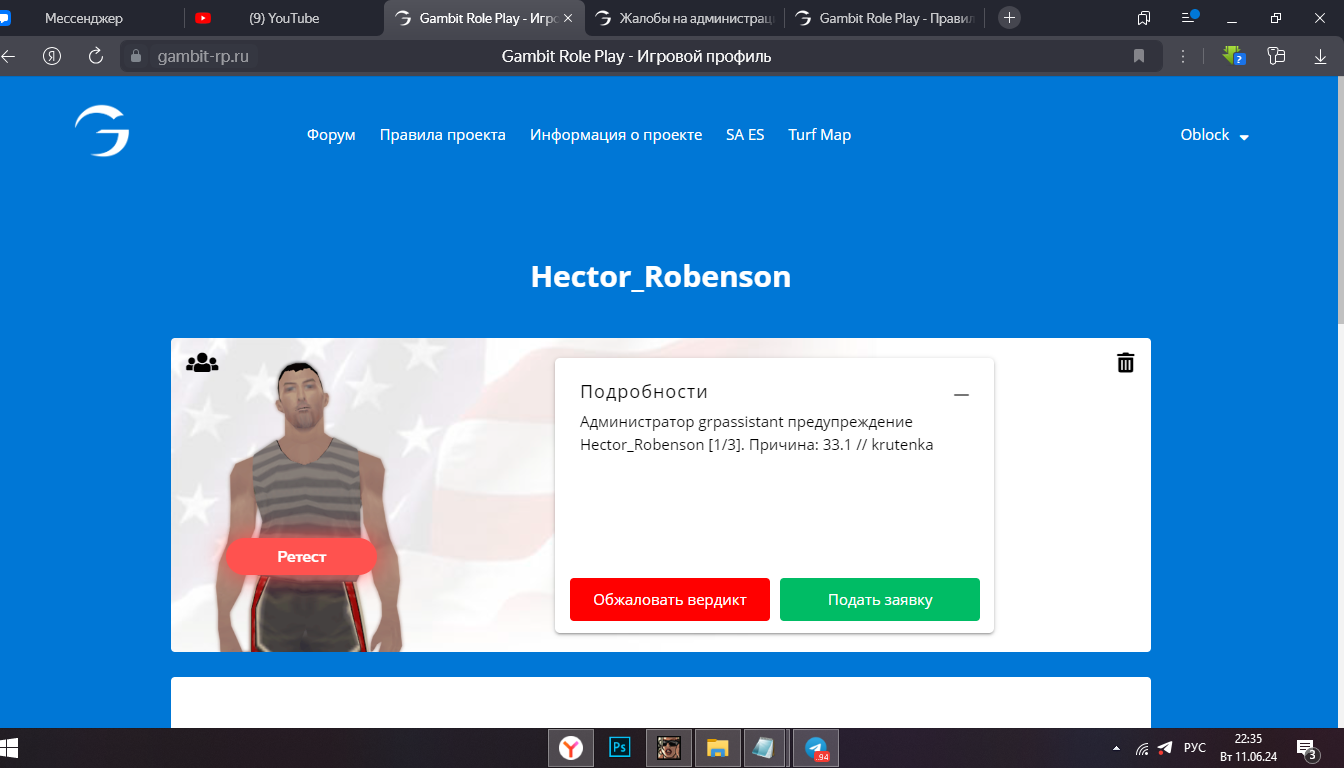
Task: Click the bookmark icon in address bar
Action: pos(1138,56)
